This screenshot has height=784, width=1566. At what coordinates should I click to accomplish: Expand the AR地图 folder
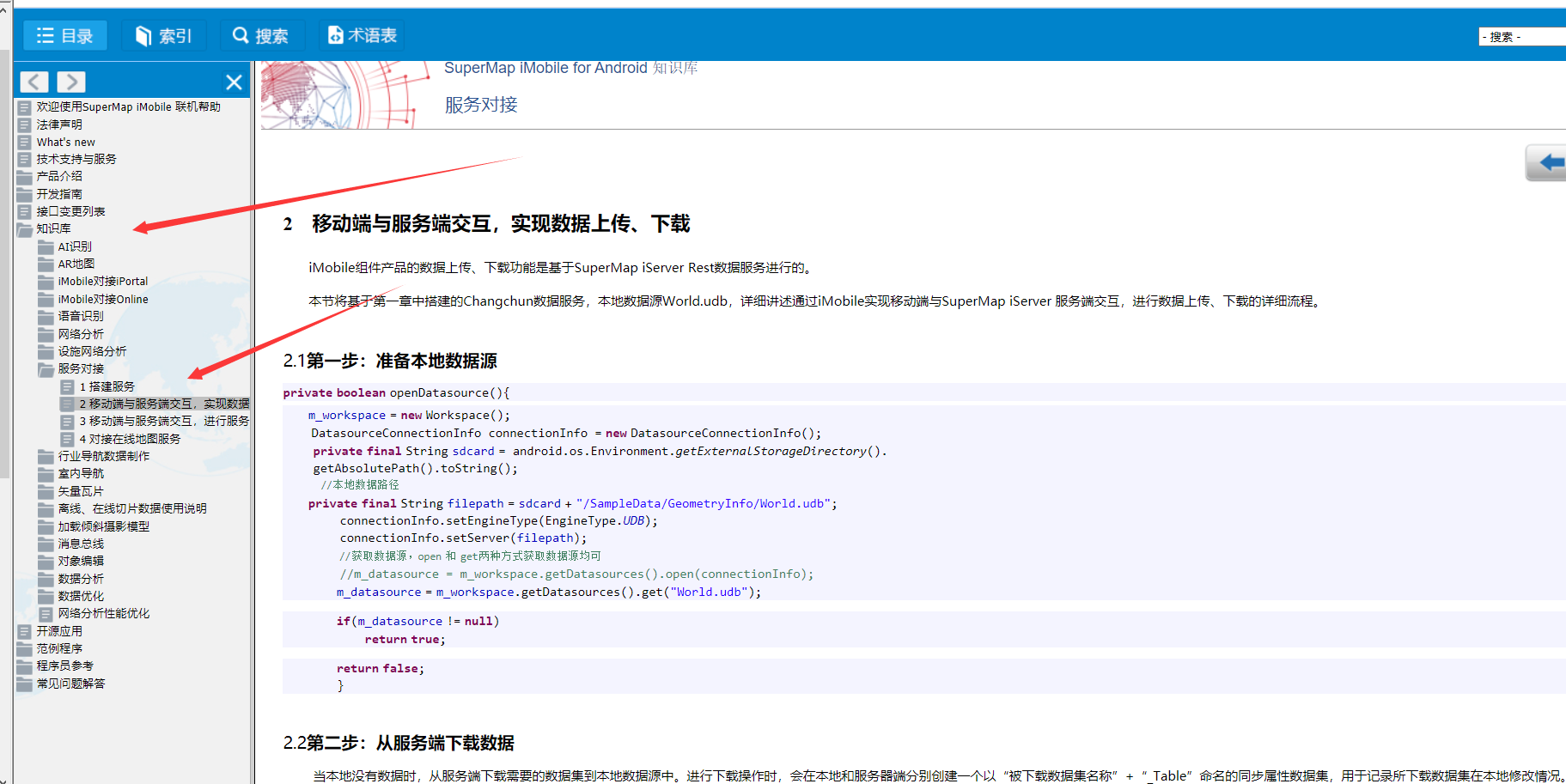pyautogui.click(x=76, y=264)
